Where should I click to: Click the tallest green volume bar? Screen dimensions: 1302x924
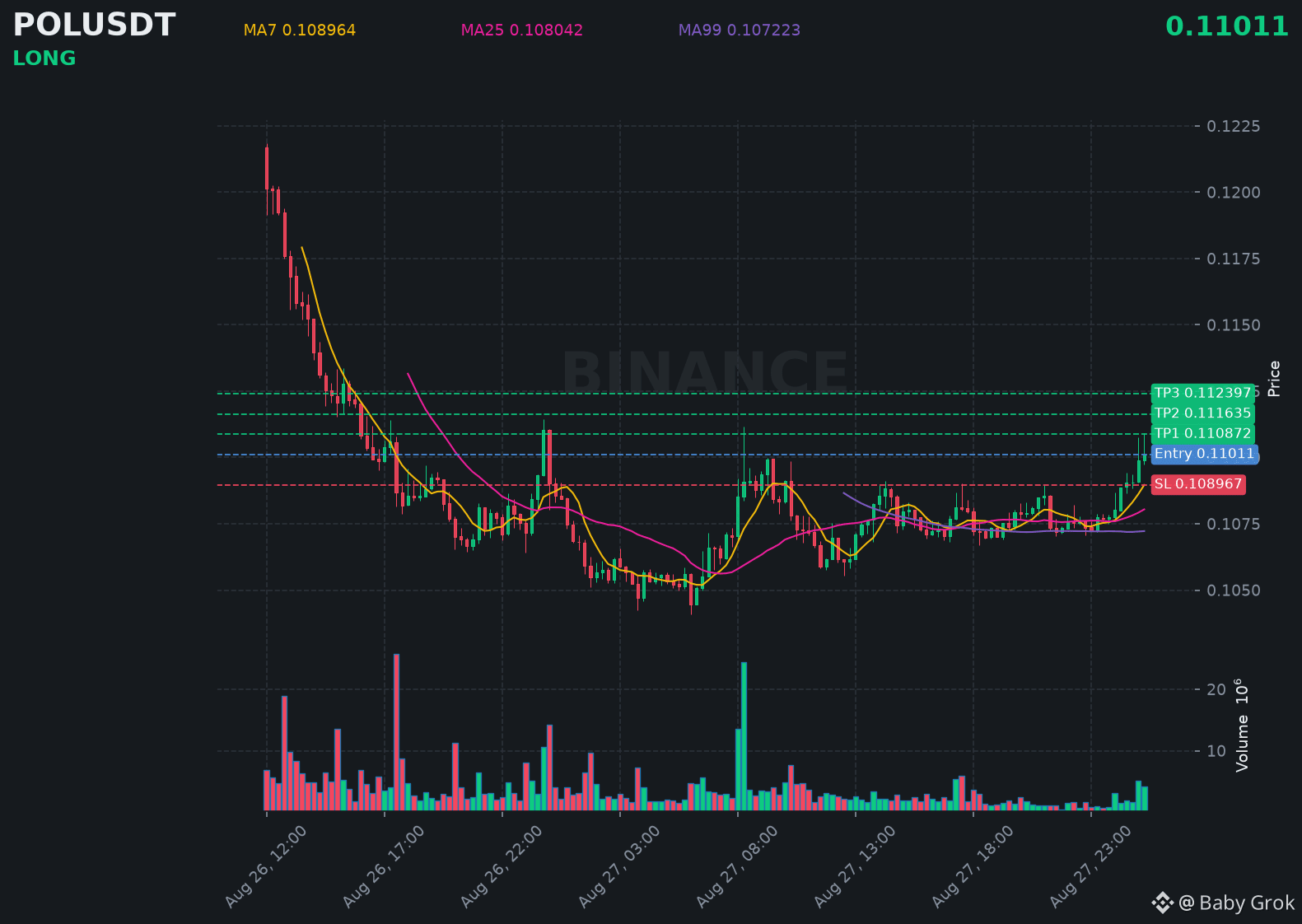(744, 736)
